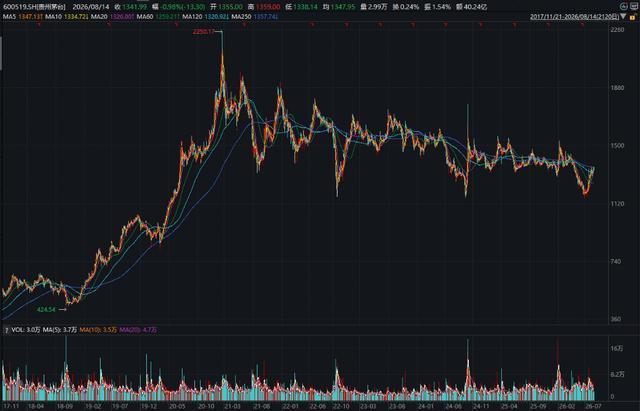Click the opening price 1355.00
The height and width of the screenshot is (411, 640).
[231, 7]
